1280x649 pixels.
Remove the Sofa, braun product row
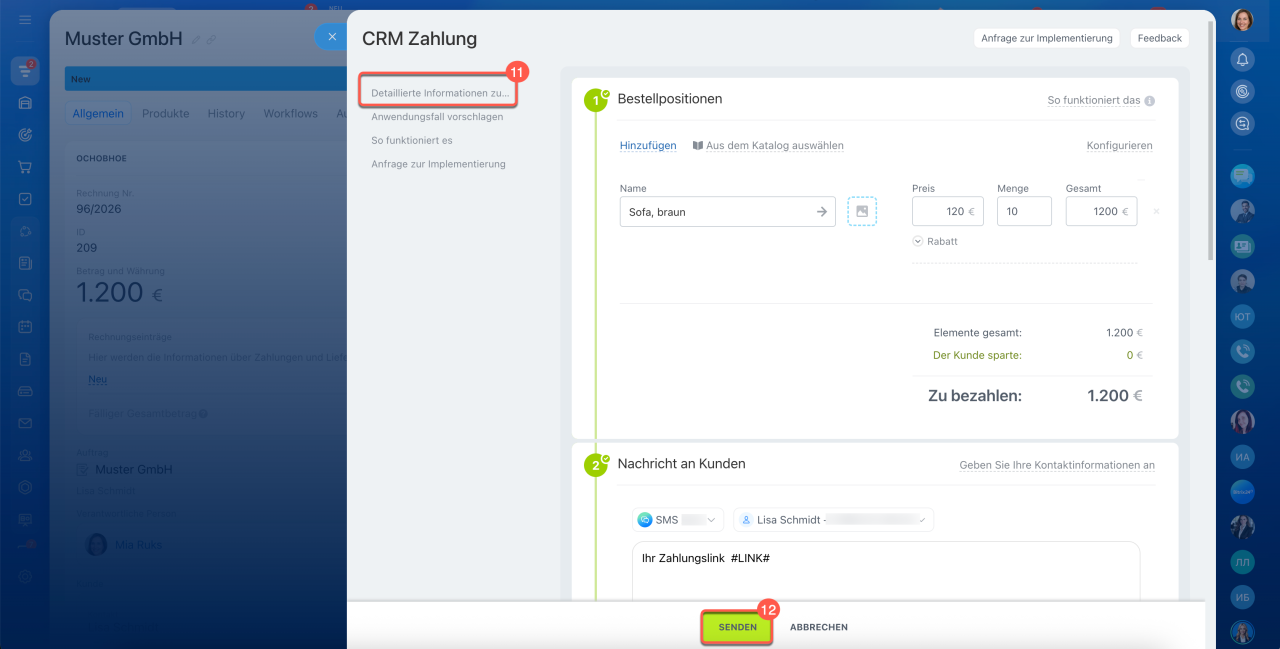pos(1157,211)
